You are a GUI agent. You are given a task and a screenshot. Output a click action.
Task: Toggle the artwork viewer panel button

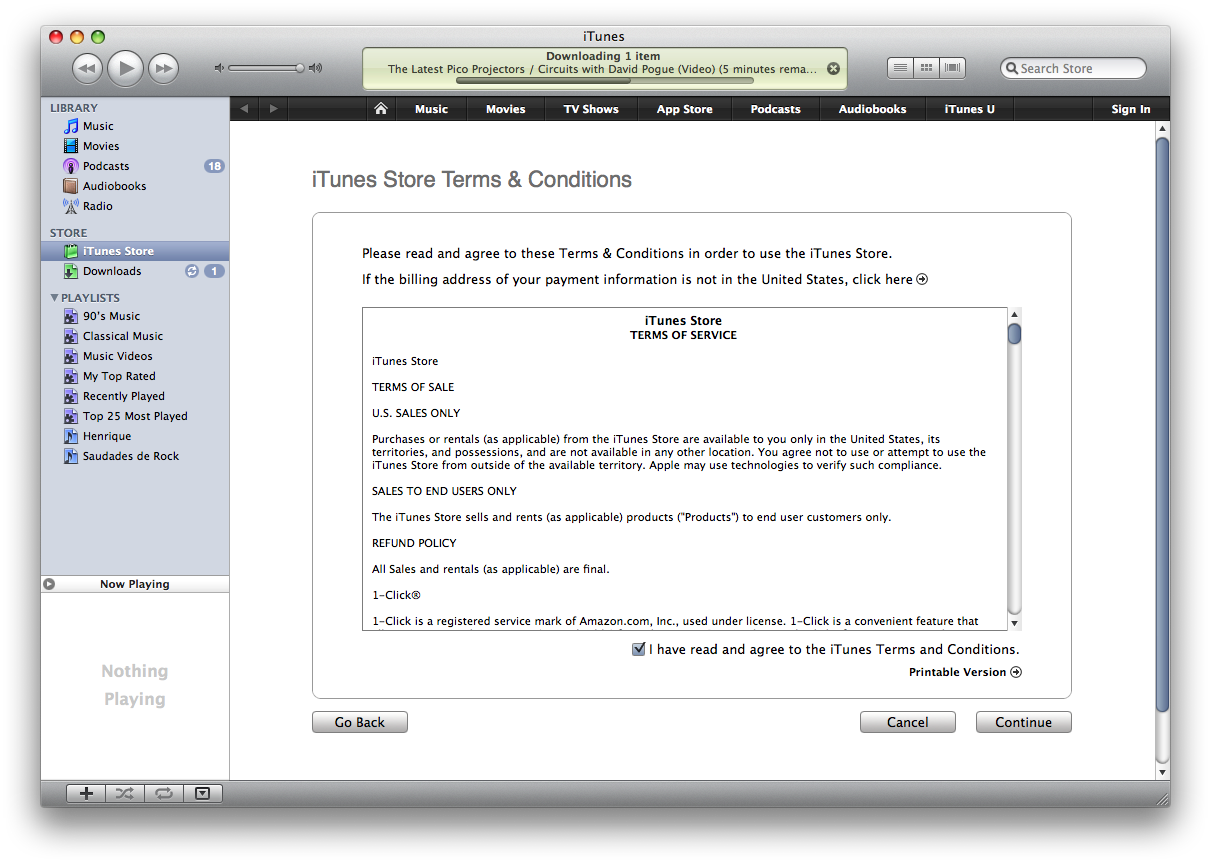pos(203,793)
